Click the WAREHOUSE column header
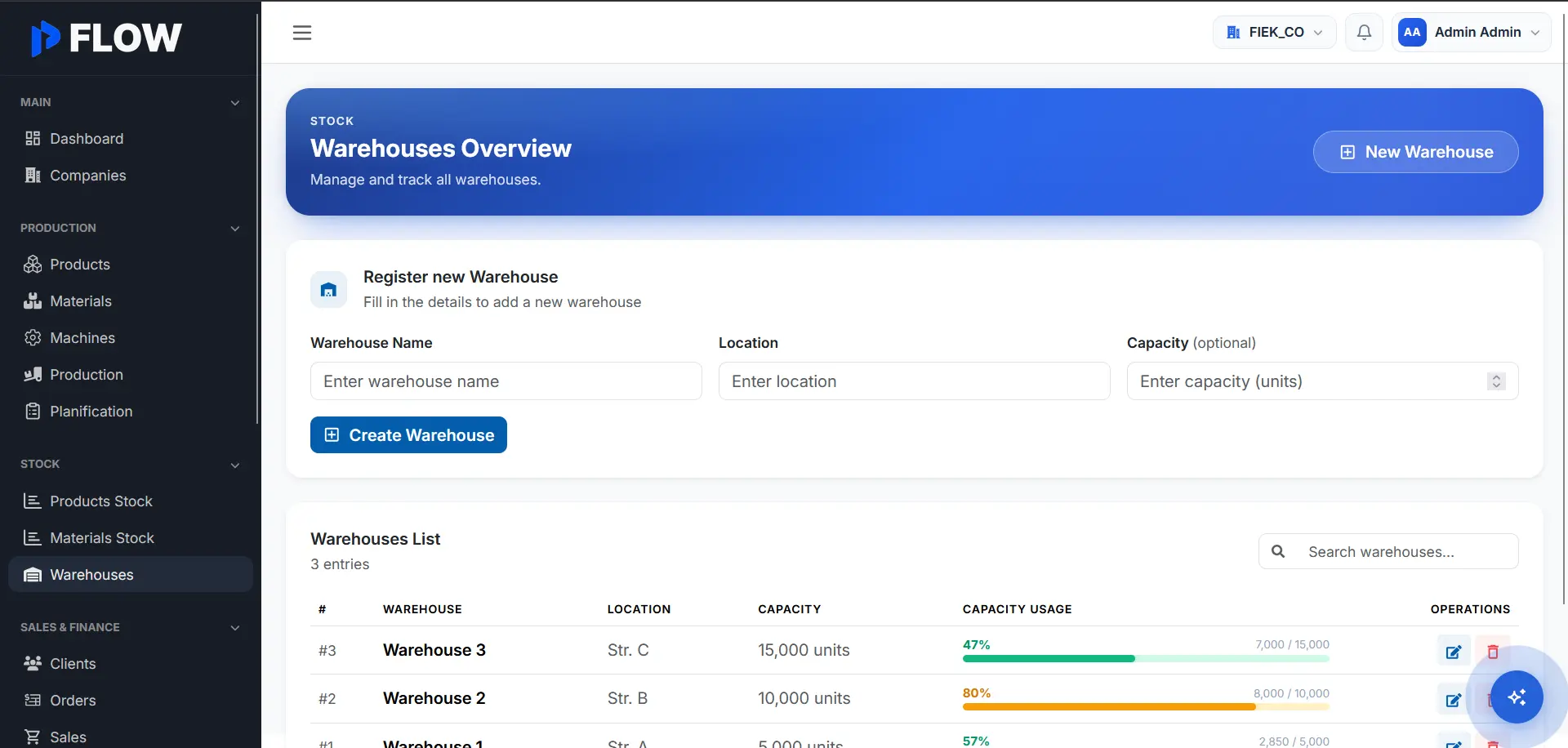This screenshot has width=1568, height=748. 422,609
